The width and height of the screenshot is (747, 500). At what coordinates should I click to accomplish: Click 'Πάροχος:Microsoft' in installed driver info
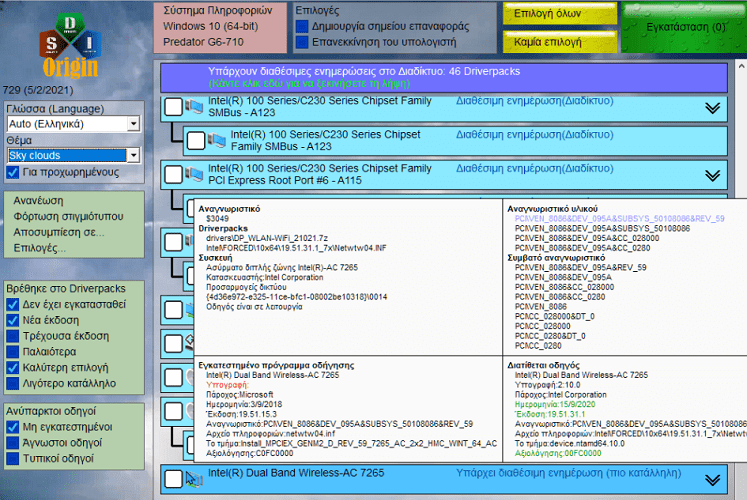tap(240, 395)
